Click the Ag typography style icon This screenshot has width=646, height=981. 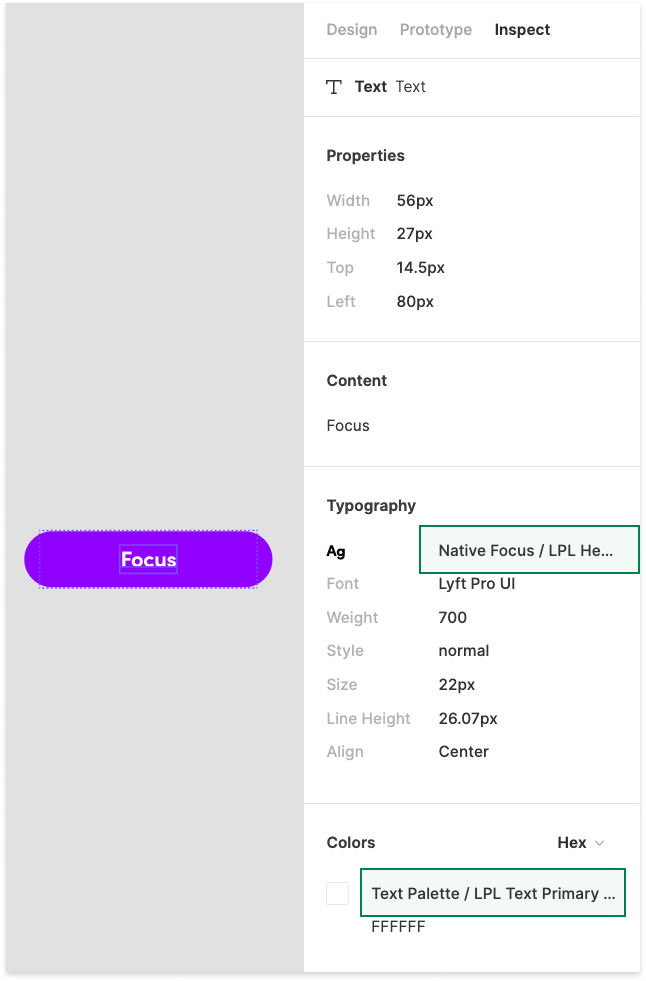click(x=336, y=551)
